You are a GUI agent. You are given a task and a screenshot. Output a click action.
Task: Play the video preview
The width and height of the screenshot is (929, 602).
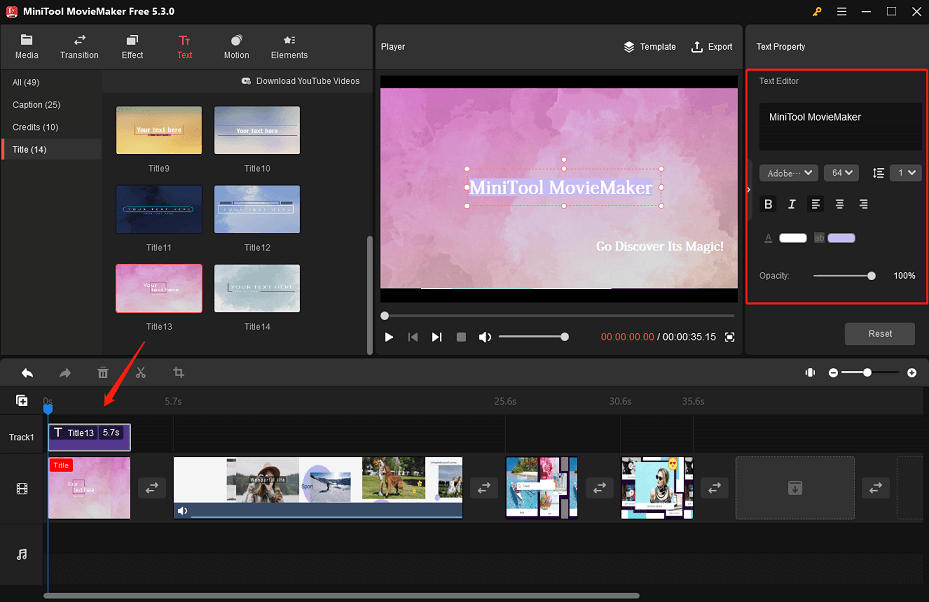click(389, 337)
